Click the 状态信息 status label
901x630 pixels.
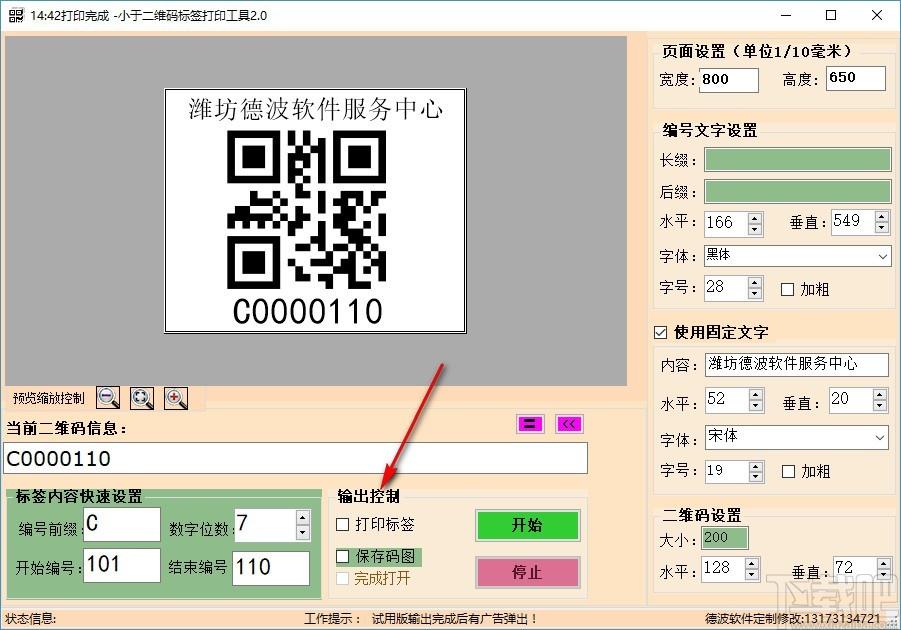pos(30,619)
